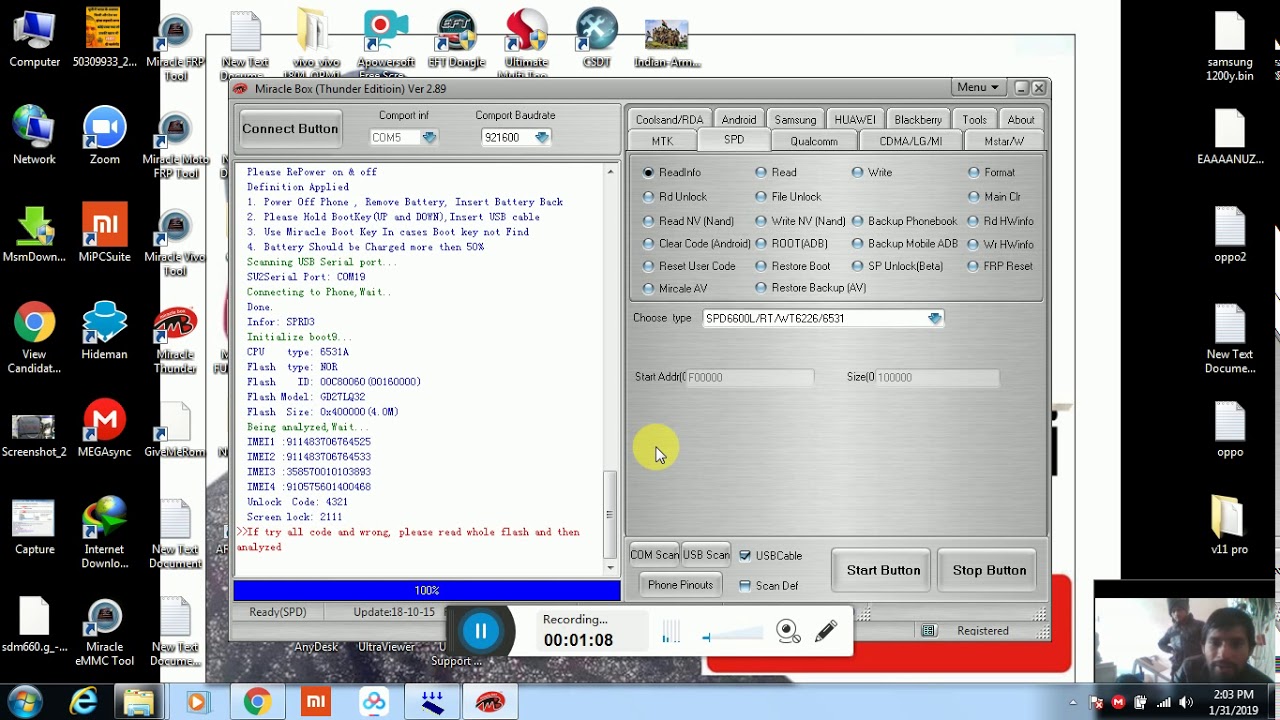The height and width of the screenshot is (720, 1280).
Task: Switch to the Android tab
Action: [x=739, y=120]
